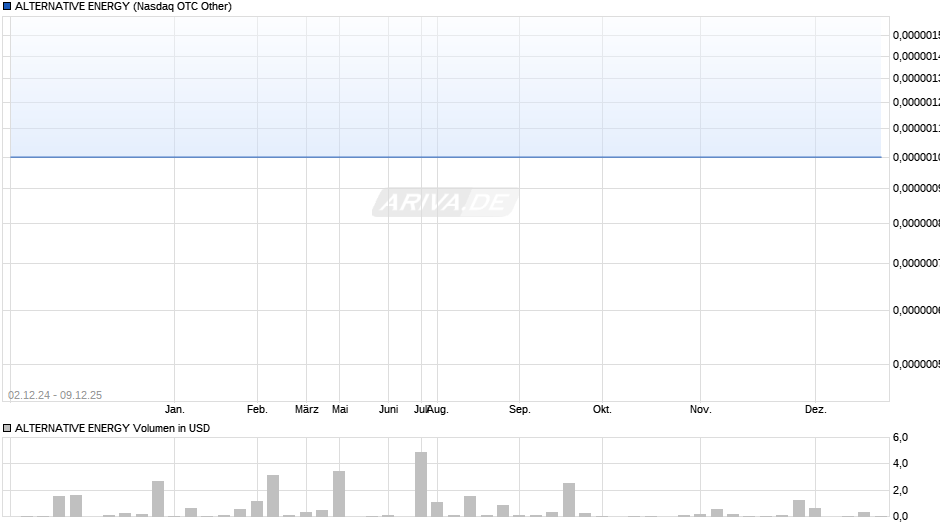Click the date range 02.12.24 - 09.12.25
The width and height of the screenshot is (940, 526).
[55, 395]
